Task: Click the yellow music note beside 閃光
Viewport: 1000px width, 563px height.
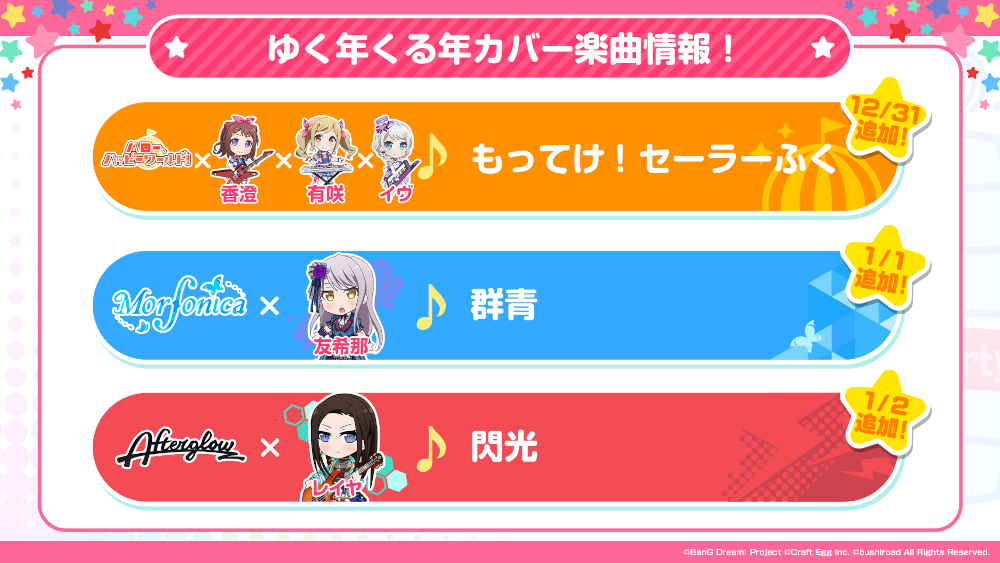Action: 431,448
